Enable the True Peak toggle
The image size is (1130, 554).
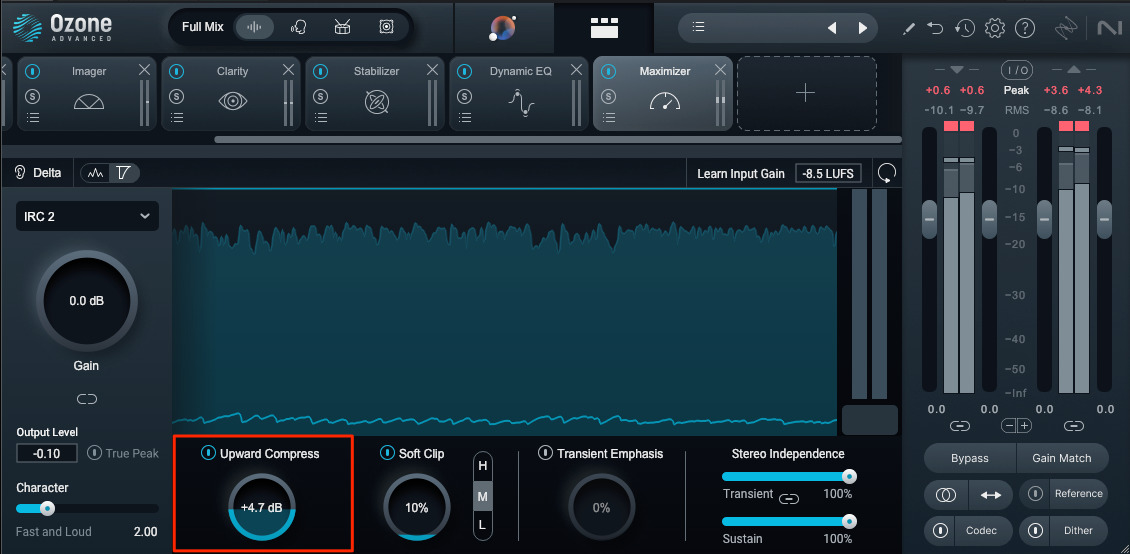[x=94, y=452]
